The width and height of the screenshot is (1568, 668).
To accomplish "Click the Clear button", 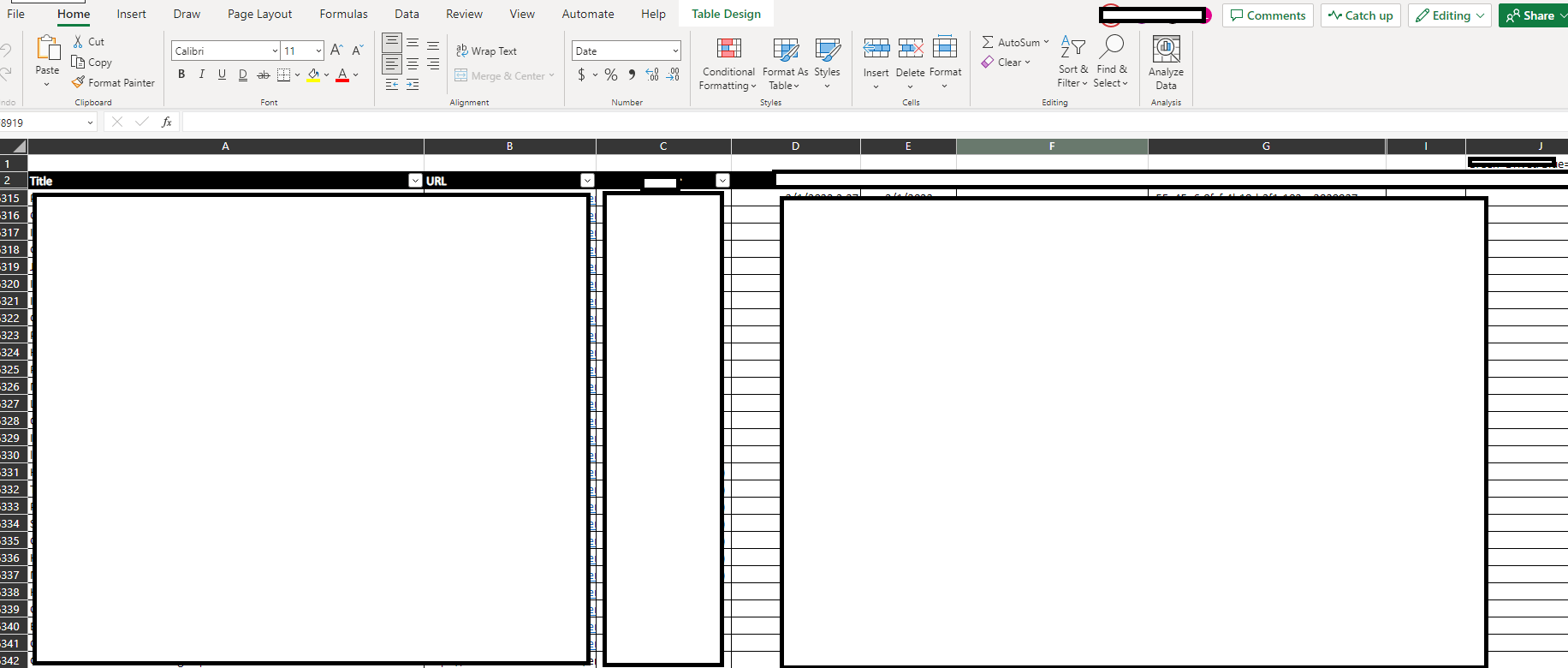I will [1006, 63].
